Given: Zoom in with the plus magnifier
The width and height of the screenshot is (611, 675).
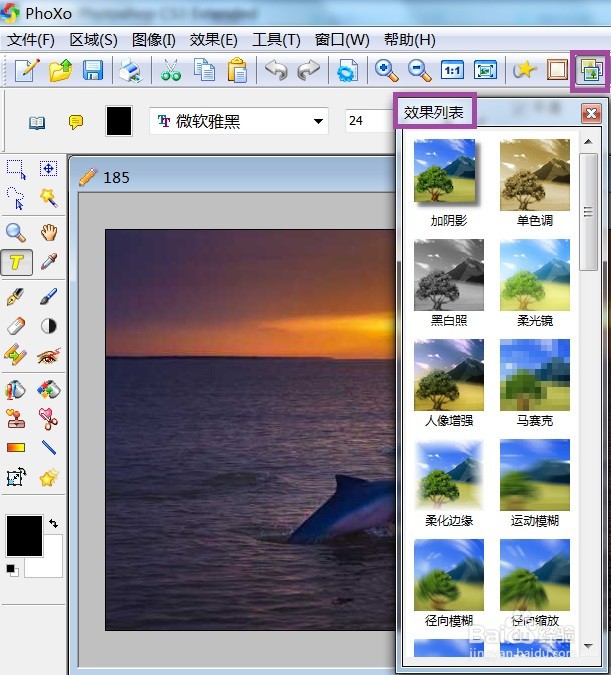Looking at the screenshot, I should click(x=386, y=70).
